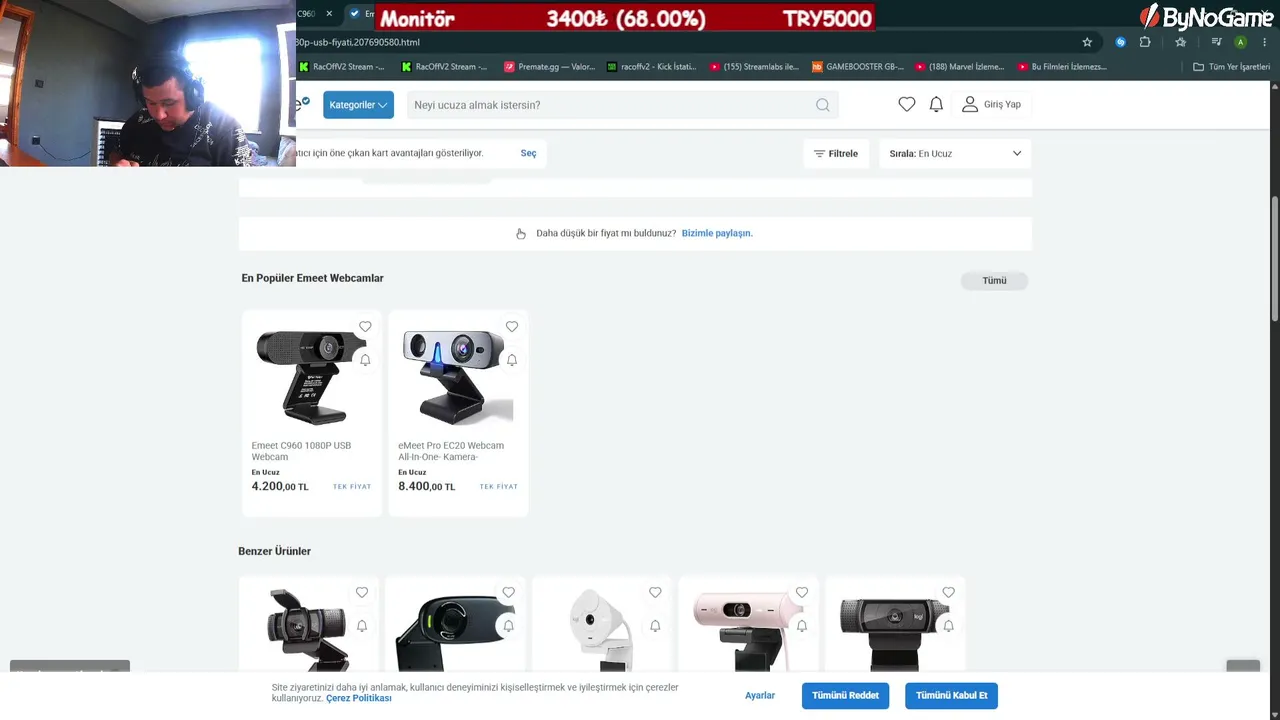Set alert for the last similar webcam
The height and width of the screenshot is (720, 1280).
click(949, 626)
